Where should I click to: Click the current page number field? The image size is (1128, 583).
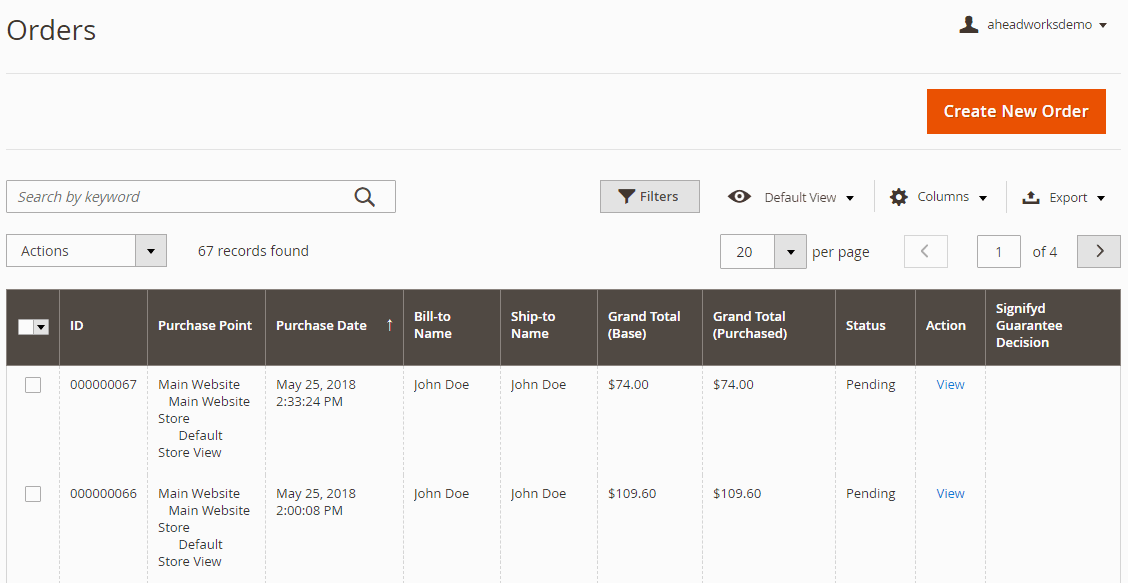point(999,252)
